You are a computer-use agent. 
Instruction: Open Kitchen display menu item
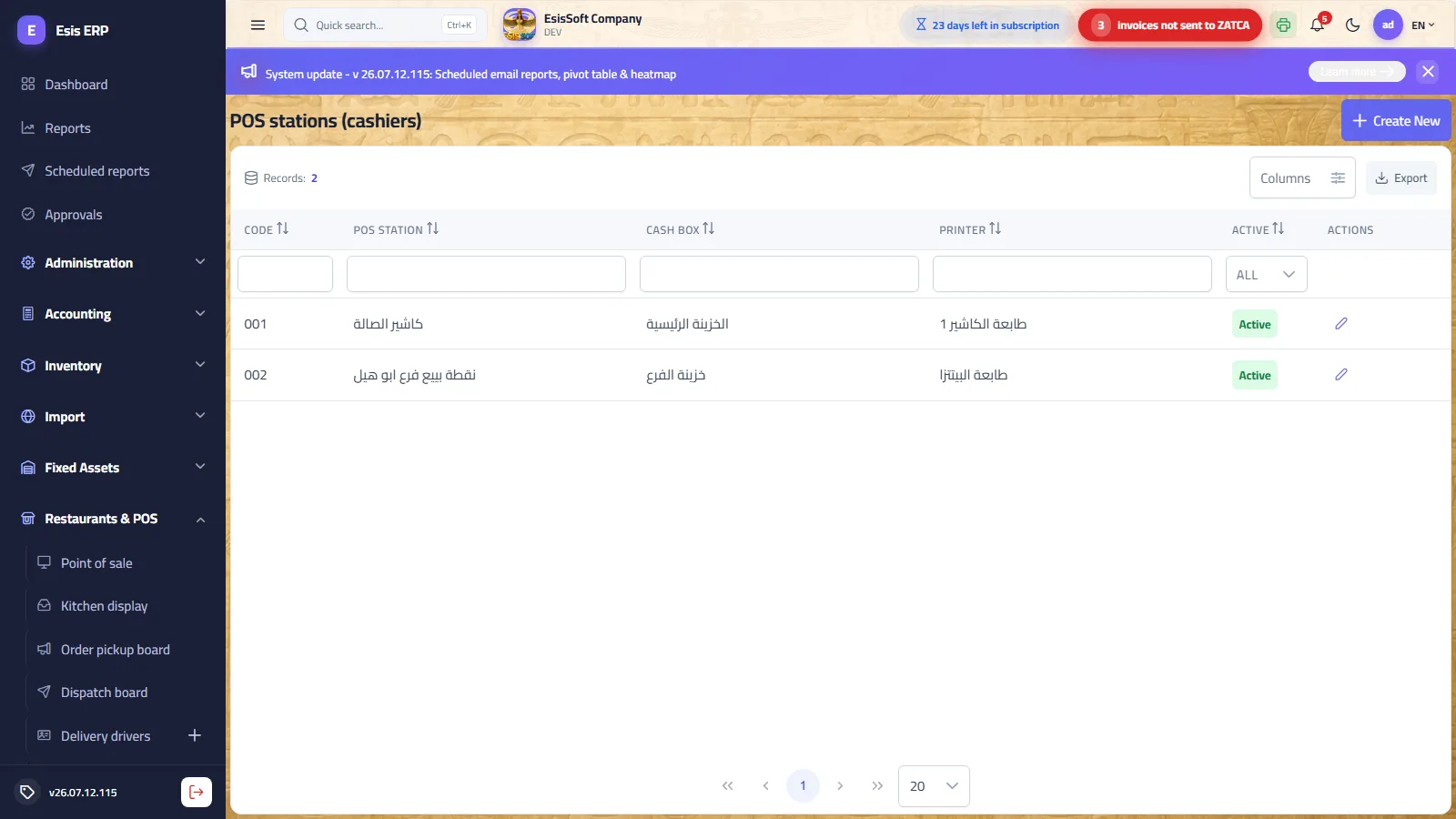(x=104, y=606)
